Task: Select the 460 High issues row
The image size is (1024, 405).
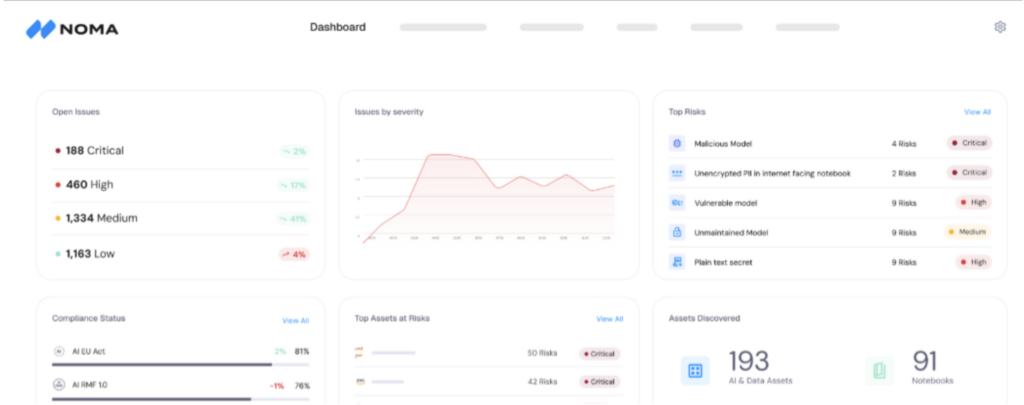Action: (181, 185)
